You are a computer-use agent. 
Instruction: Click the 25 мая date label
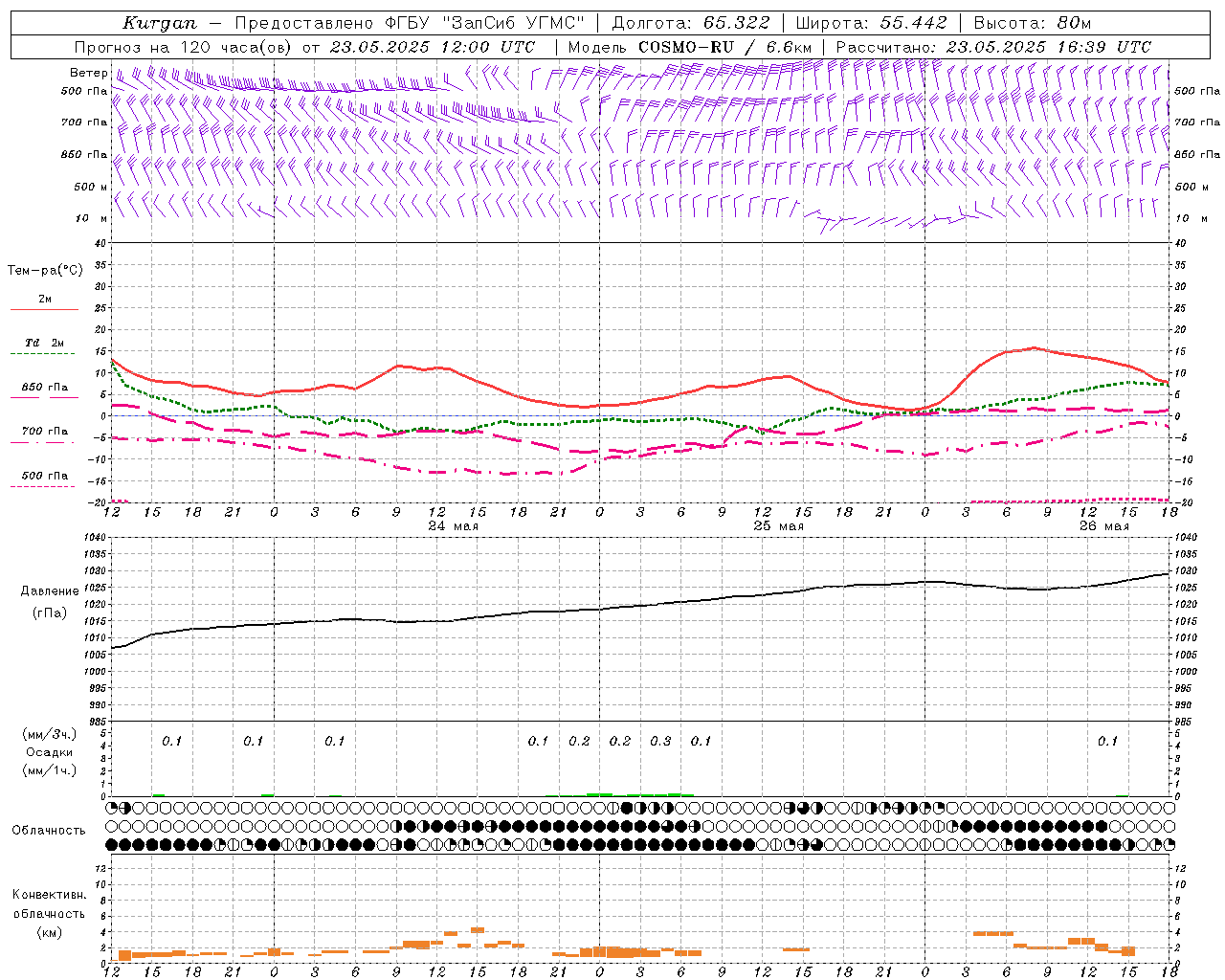(x=779, y=526)
